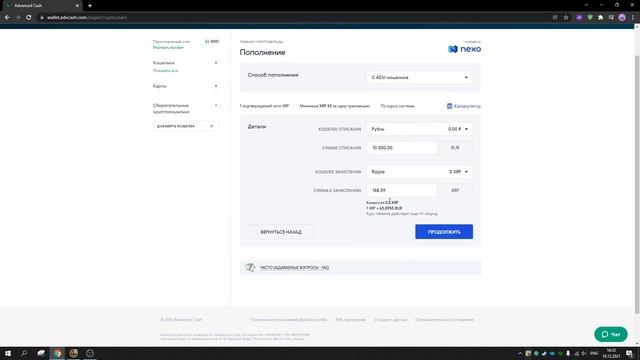Viewport: 640px width, 360px height.
Task: Open the Chrome profile avatar
Action: (622, 18)
